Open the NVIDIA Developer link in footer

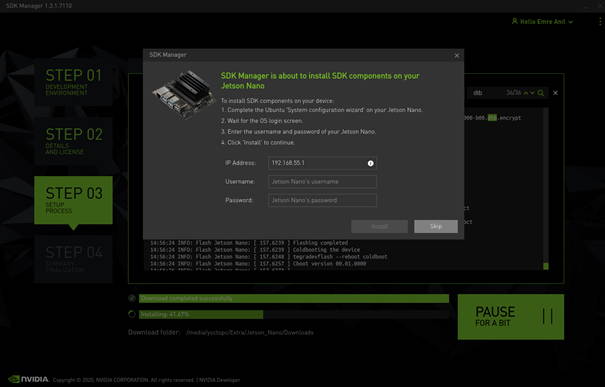[x=219, y=380]
